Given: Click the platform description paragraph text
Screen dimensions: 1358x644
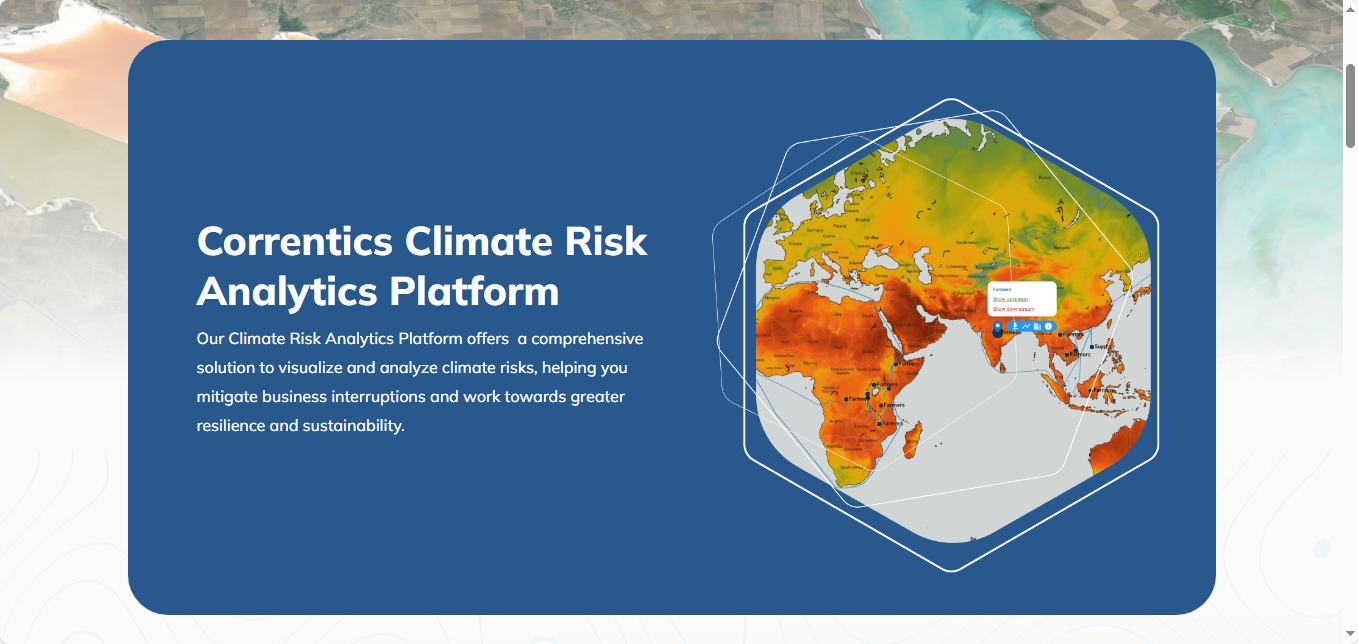Looking at the screenshot, I should (420, 382).
